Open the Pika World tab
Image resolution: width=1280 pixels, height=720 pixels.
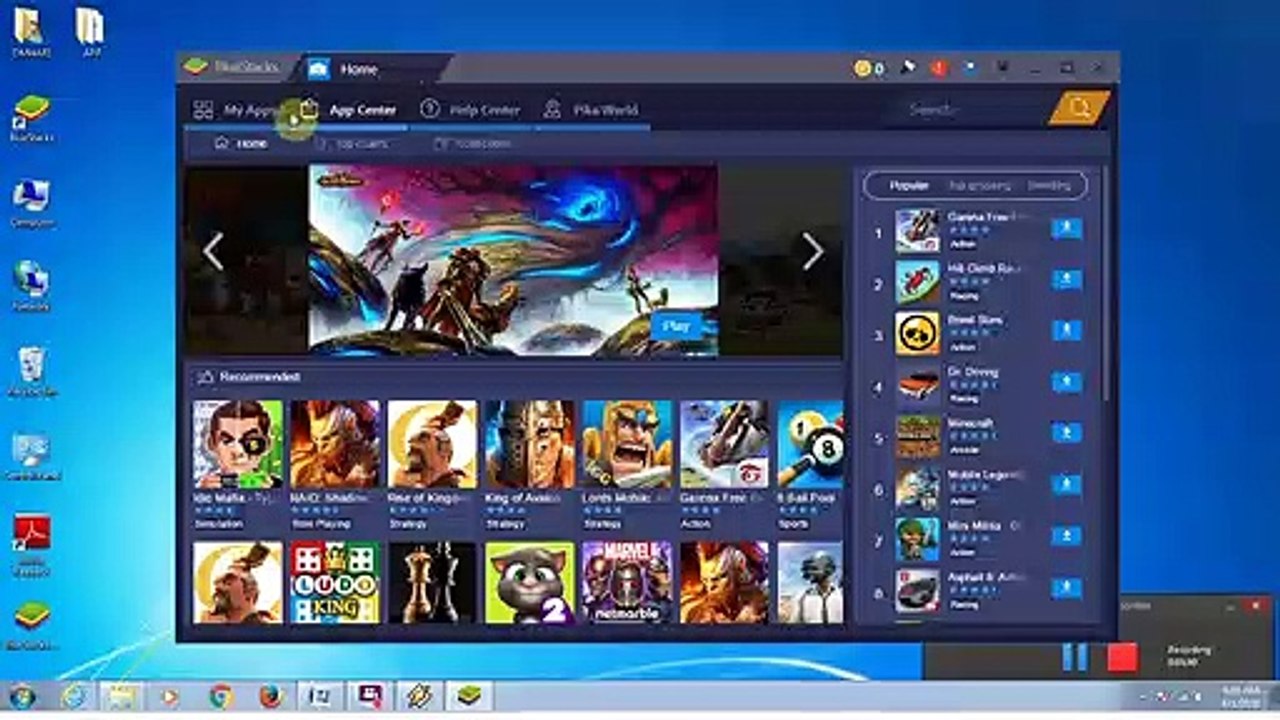tap(590, 110)
